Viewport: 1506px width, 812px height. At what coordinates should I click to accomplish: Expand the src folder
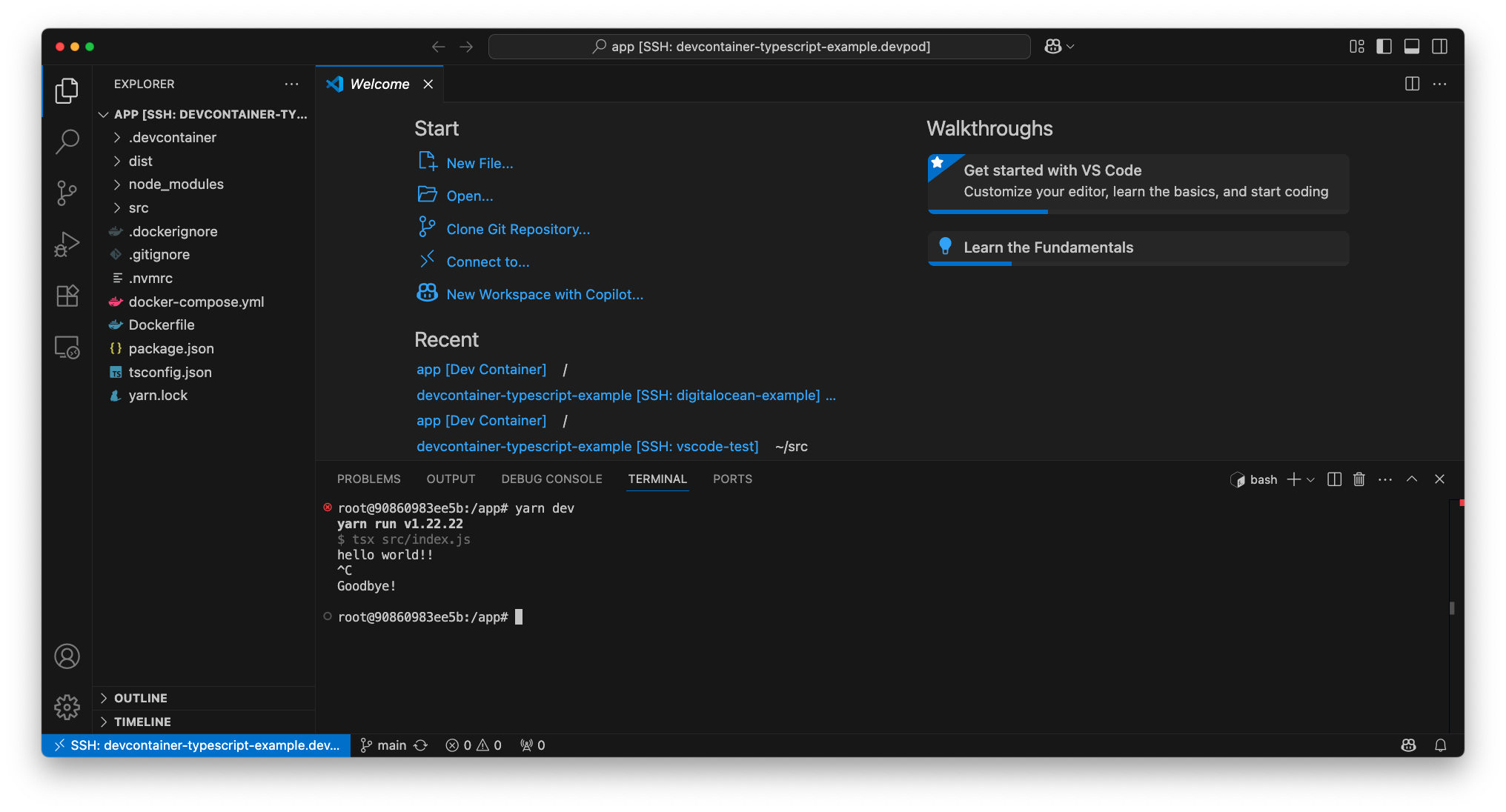click(x=139, y=208)
